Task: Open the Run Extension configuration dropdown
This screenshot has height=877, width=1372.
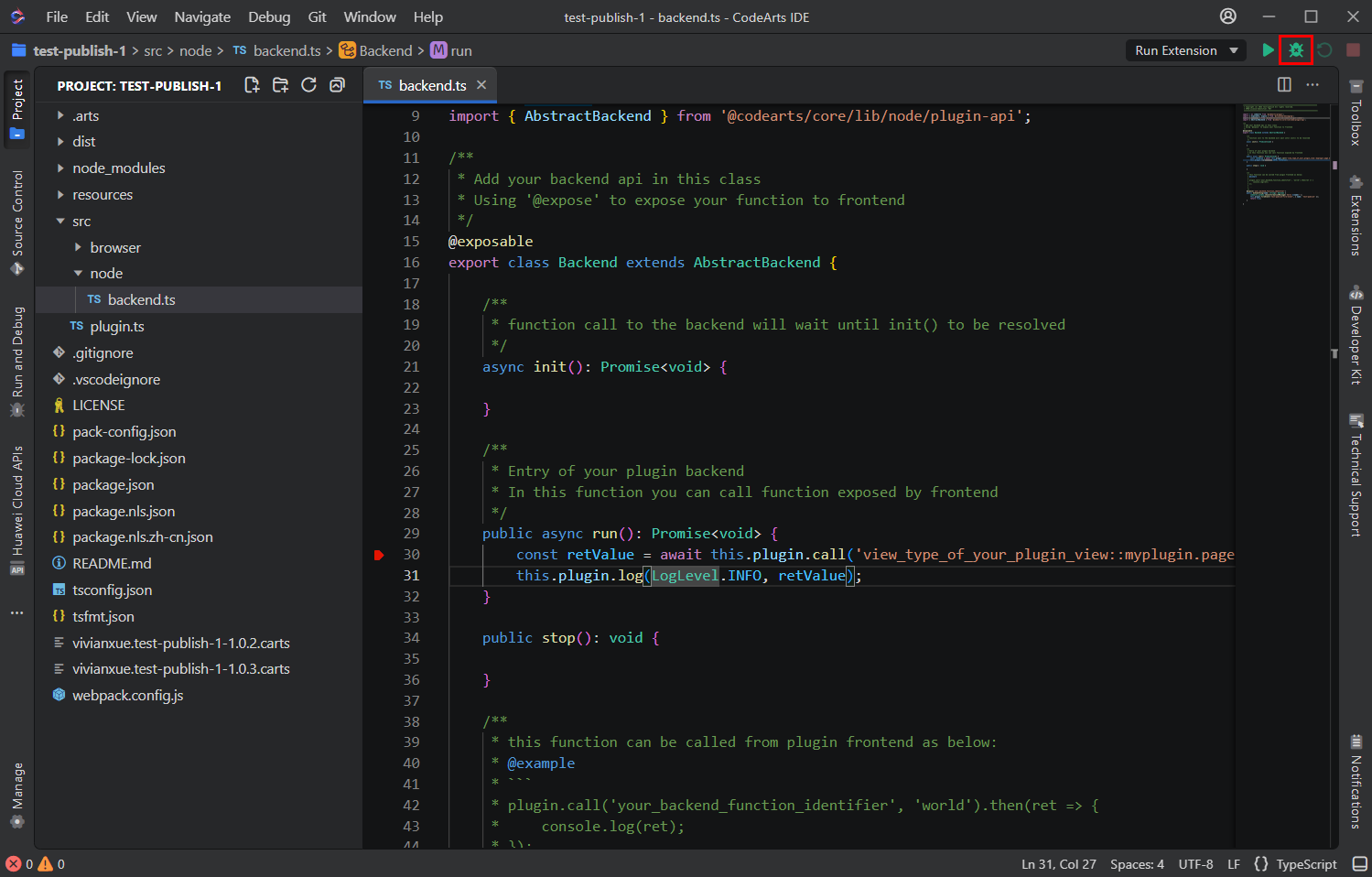Action: (1185, 50)
